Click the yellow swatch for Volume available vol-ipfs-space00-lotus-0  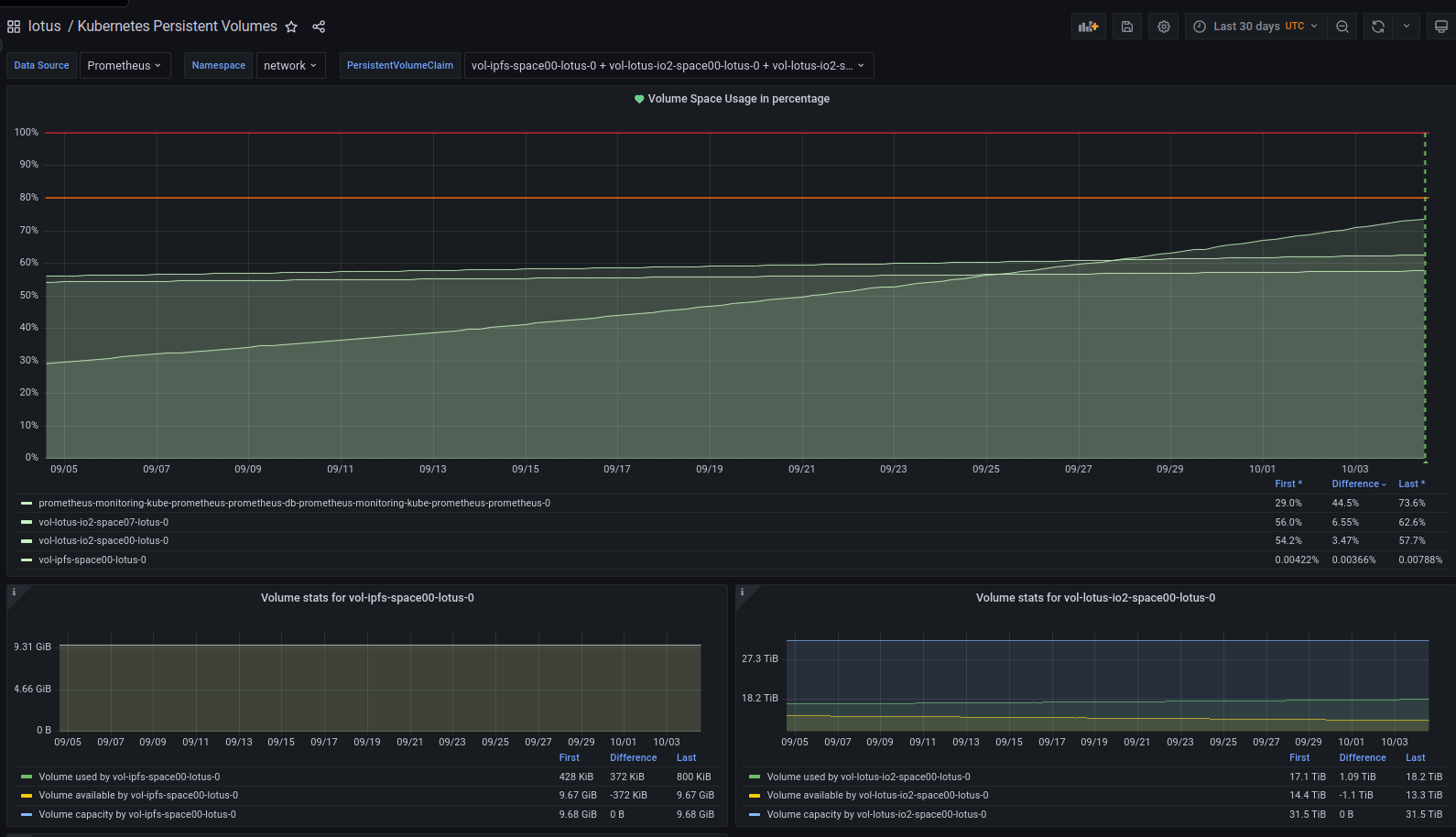(27, 796)
